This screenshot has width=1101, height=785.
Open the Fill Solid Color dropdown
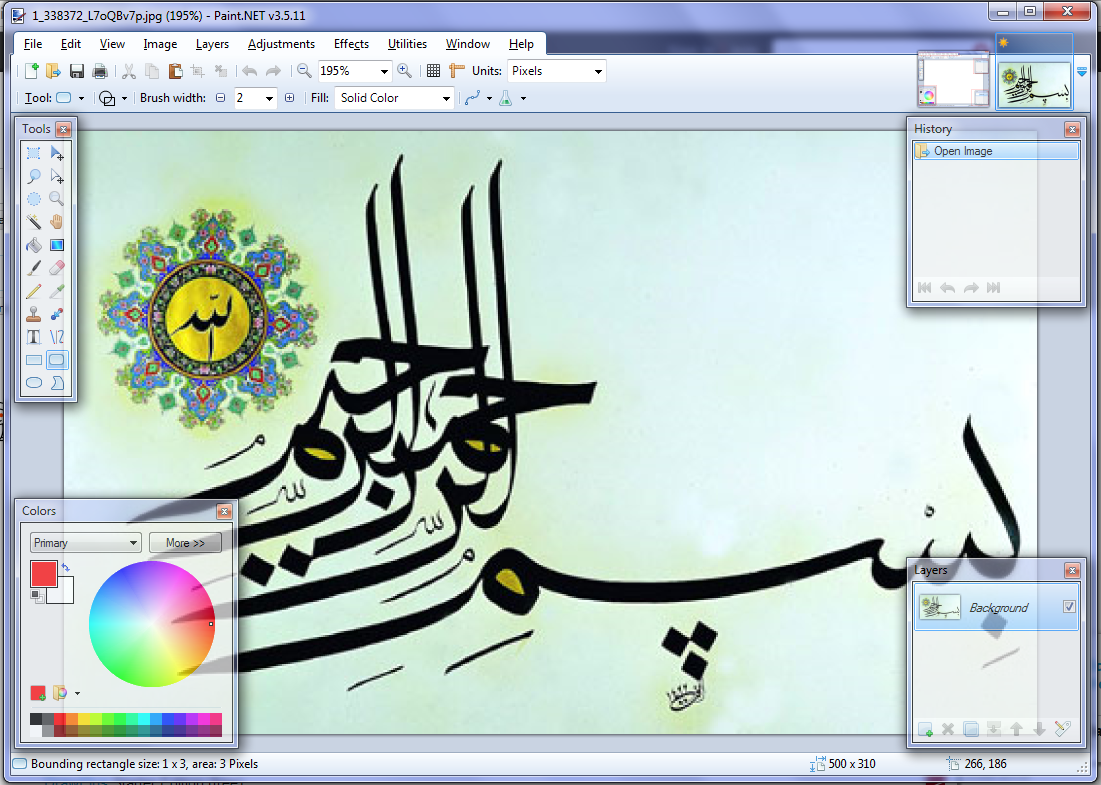(x=447, y=98)
